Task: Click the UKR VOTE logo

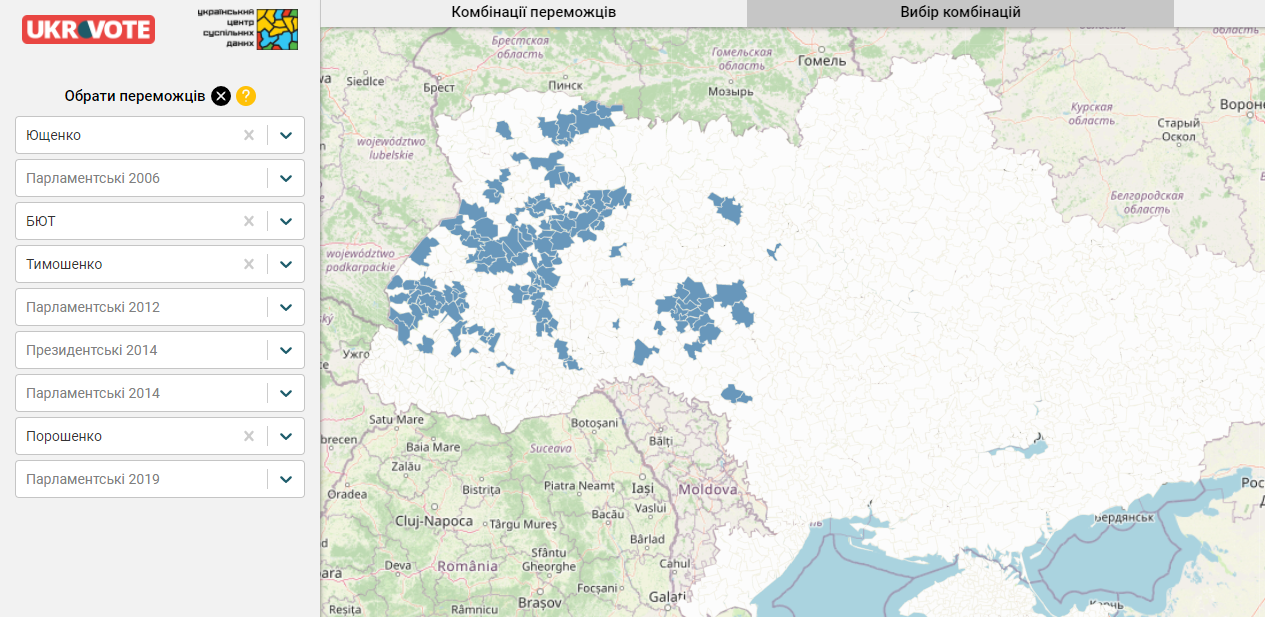Action: coord(88,30)
